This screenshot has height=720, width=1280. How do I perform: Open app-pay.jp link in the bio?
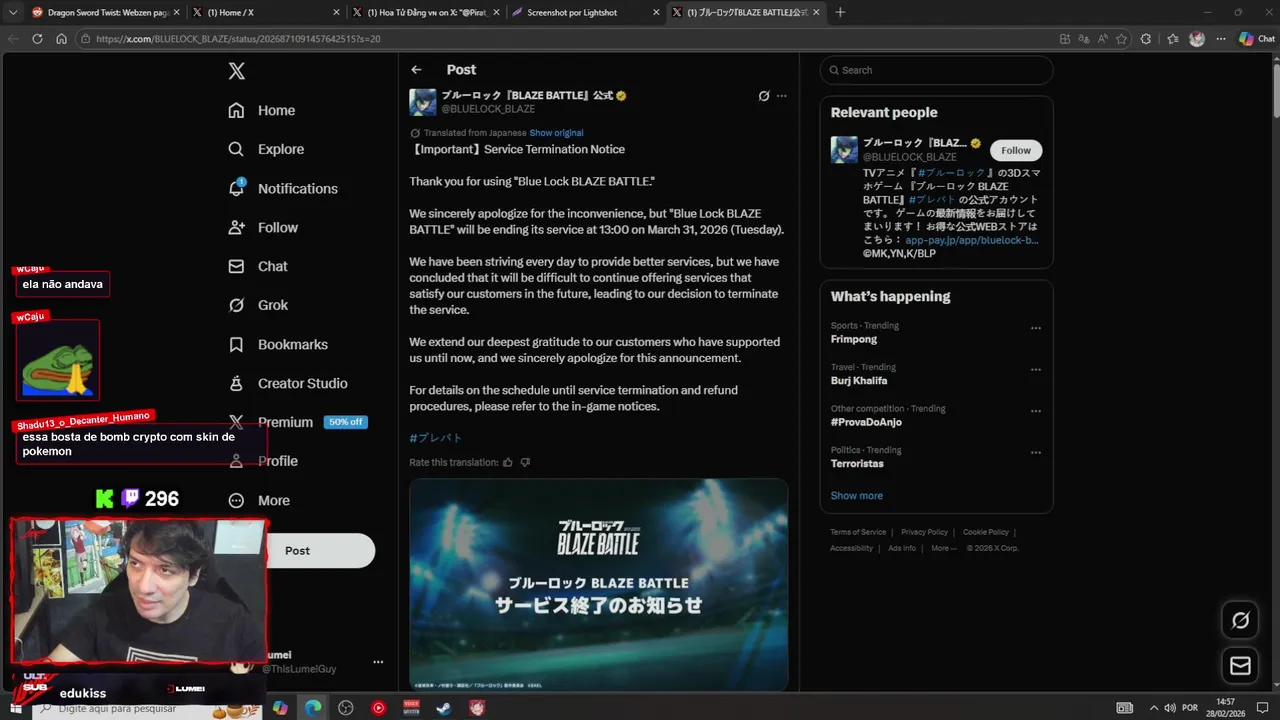coord(972,240)
